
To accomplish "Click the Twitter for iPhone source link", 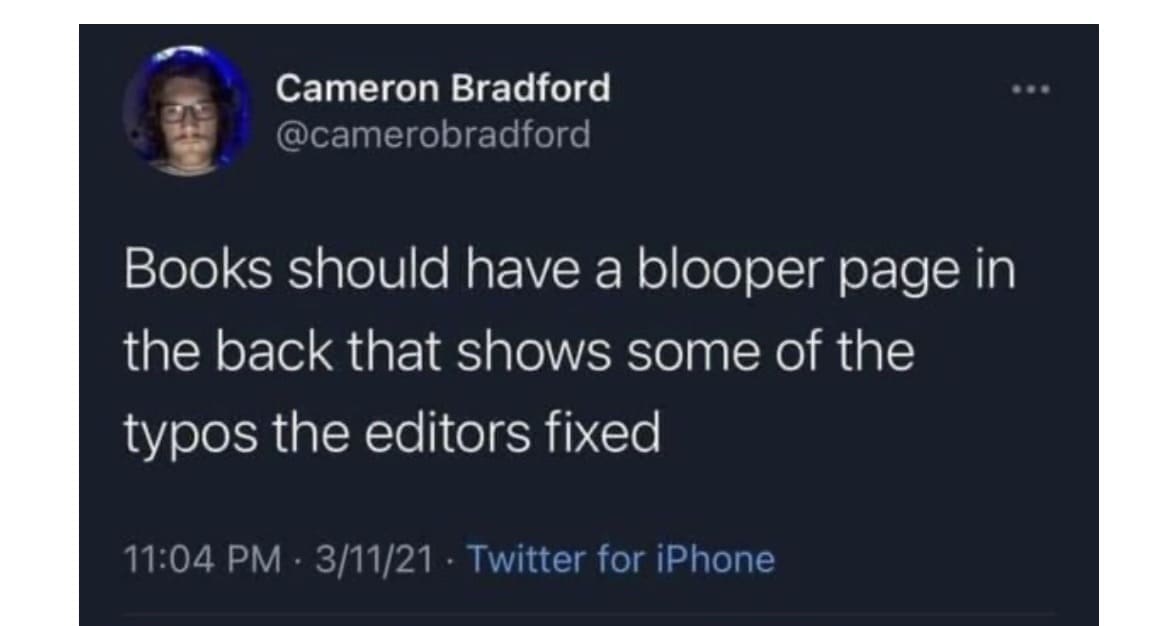I will [x=620, y=559].
